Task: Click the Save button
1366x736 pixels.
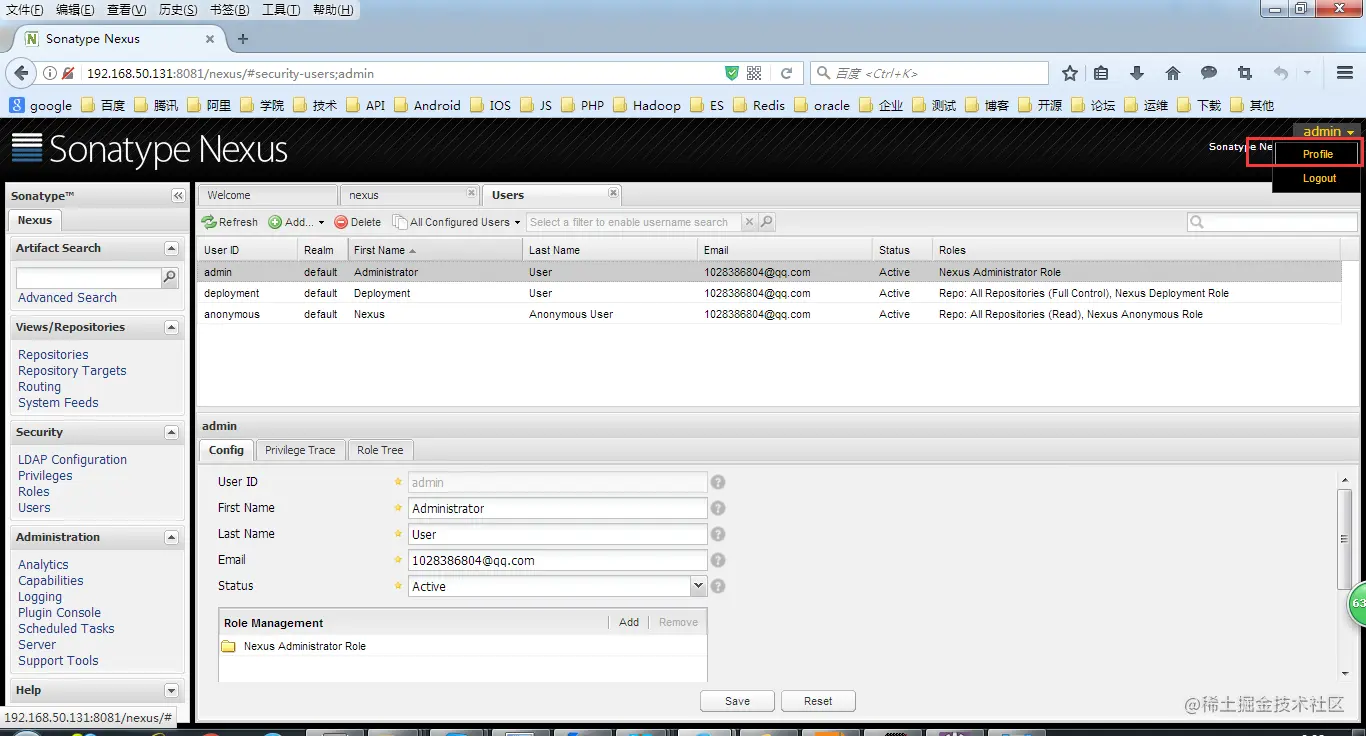Action: coord(737,701)
